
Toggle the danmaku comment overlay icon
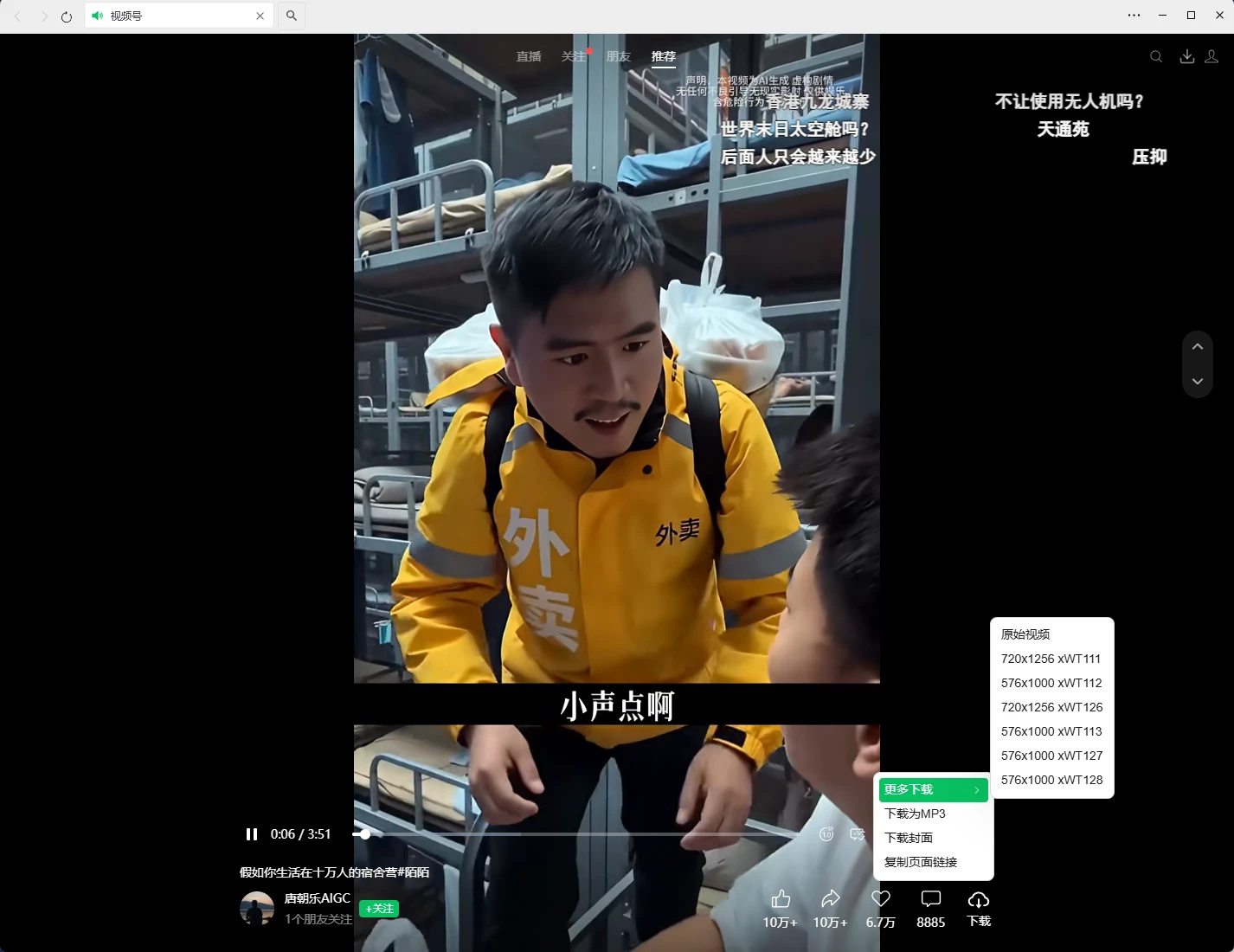[x=858, y=834]
